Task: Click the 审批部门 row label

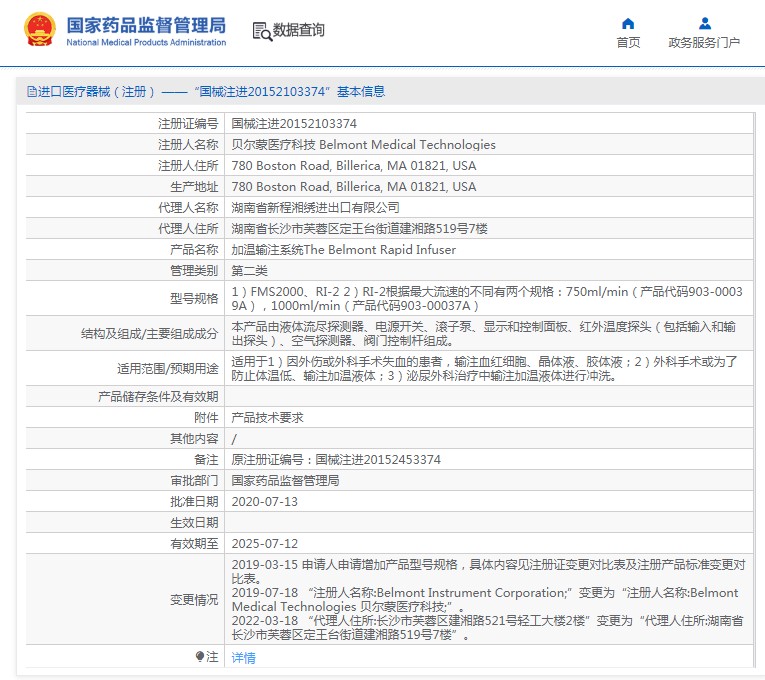Action: point(194,480)
